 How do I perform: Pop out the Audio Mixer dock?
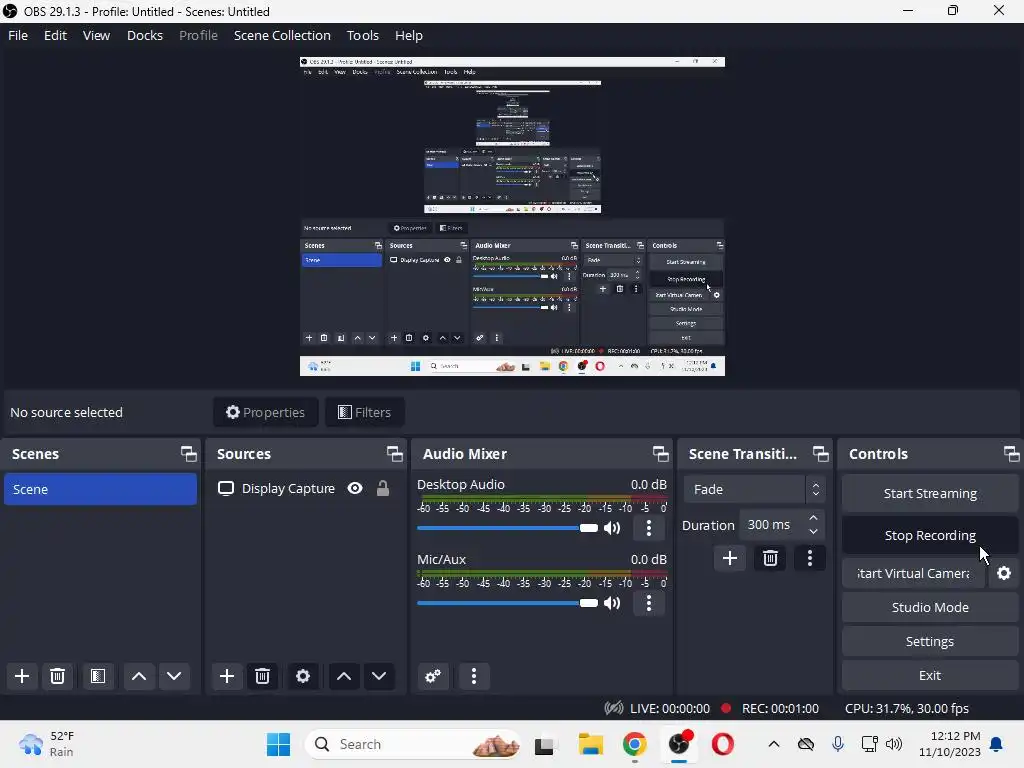click(660, 454)
